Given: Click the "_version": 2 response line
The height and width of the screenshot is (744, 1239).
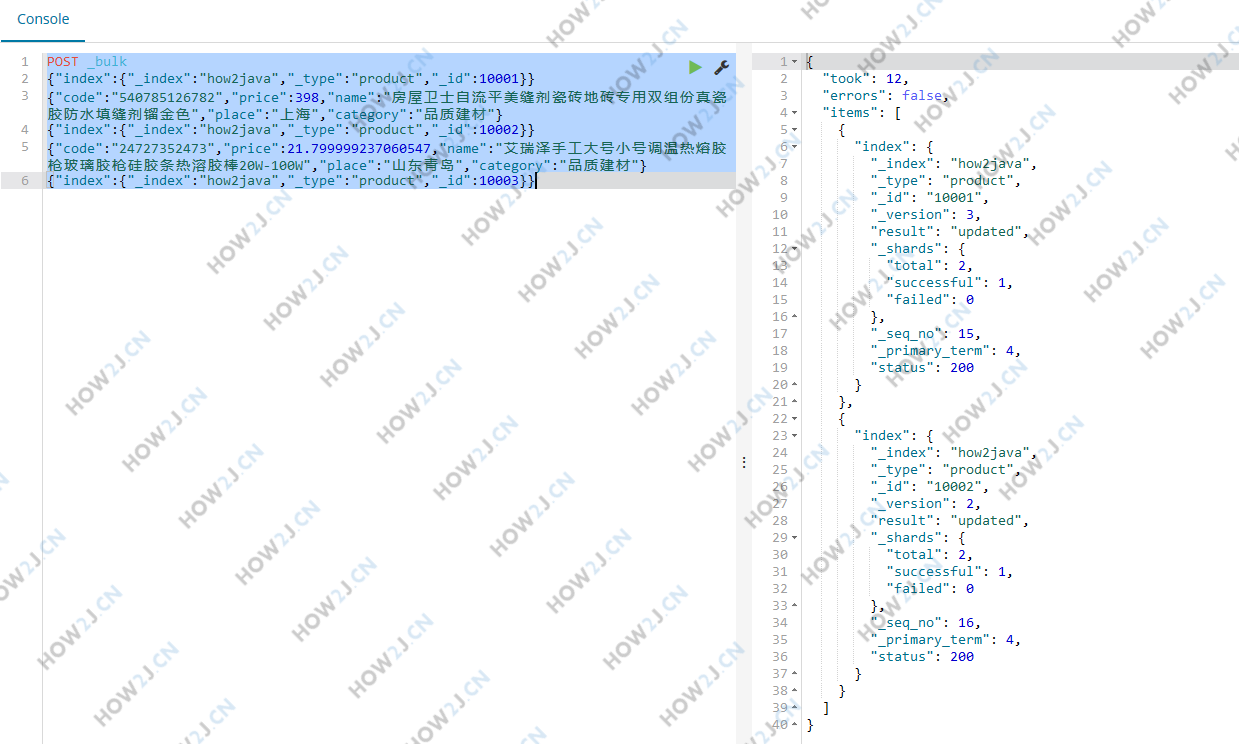Looking at the screenshot, I should 925,504.
